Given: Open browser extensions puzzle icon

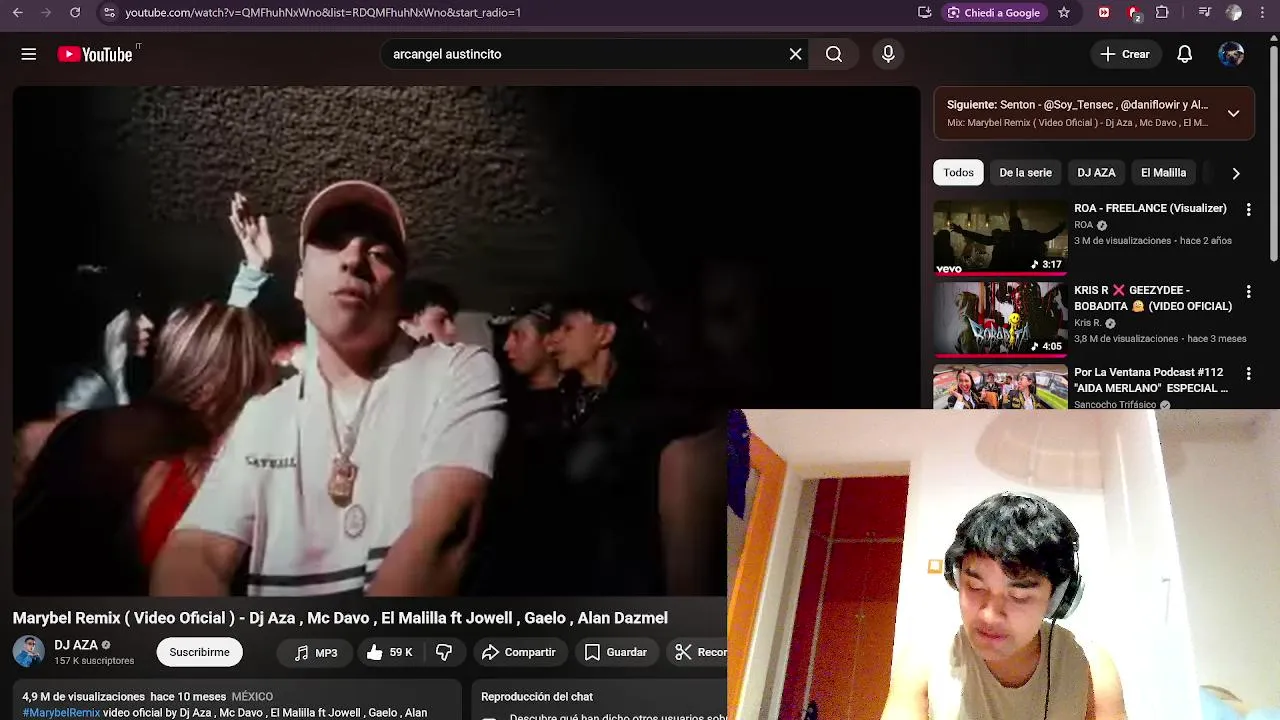Looking at the screenshot, I should (x=1162, y=13).
